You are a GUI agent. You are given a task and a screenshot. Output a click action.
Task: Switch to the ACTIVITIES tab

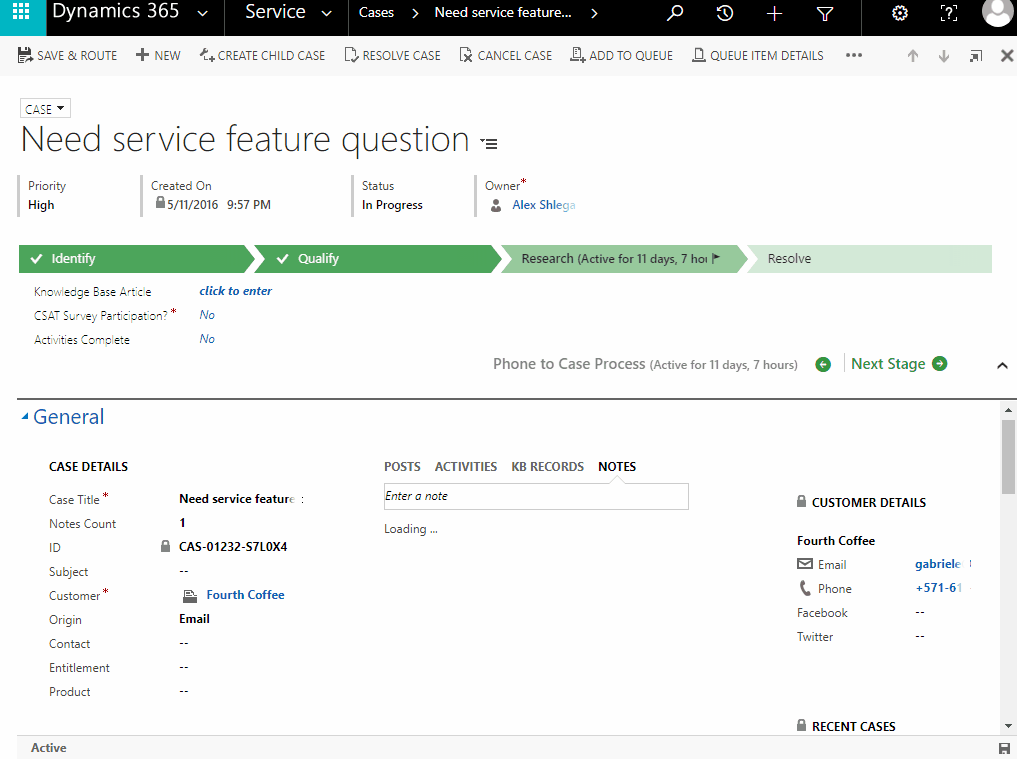465,467
